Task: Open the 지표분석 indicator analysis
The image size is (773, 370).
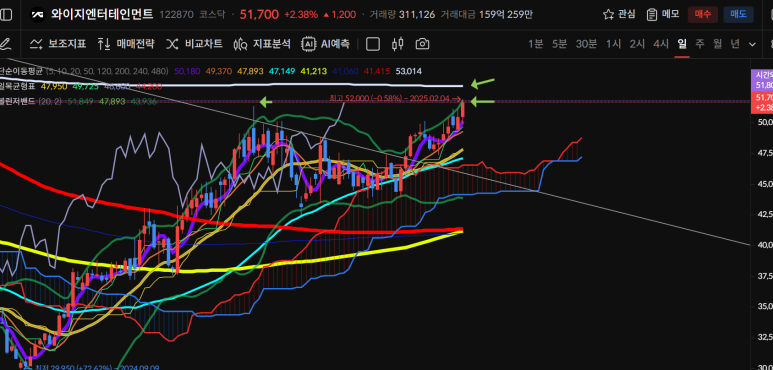Action: (262, 44)
